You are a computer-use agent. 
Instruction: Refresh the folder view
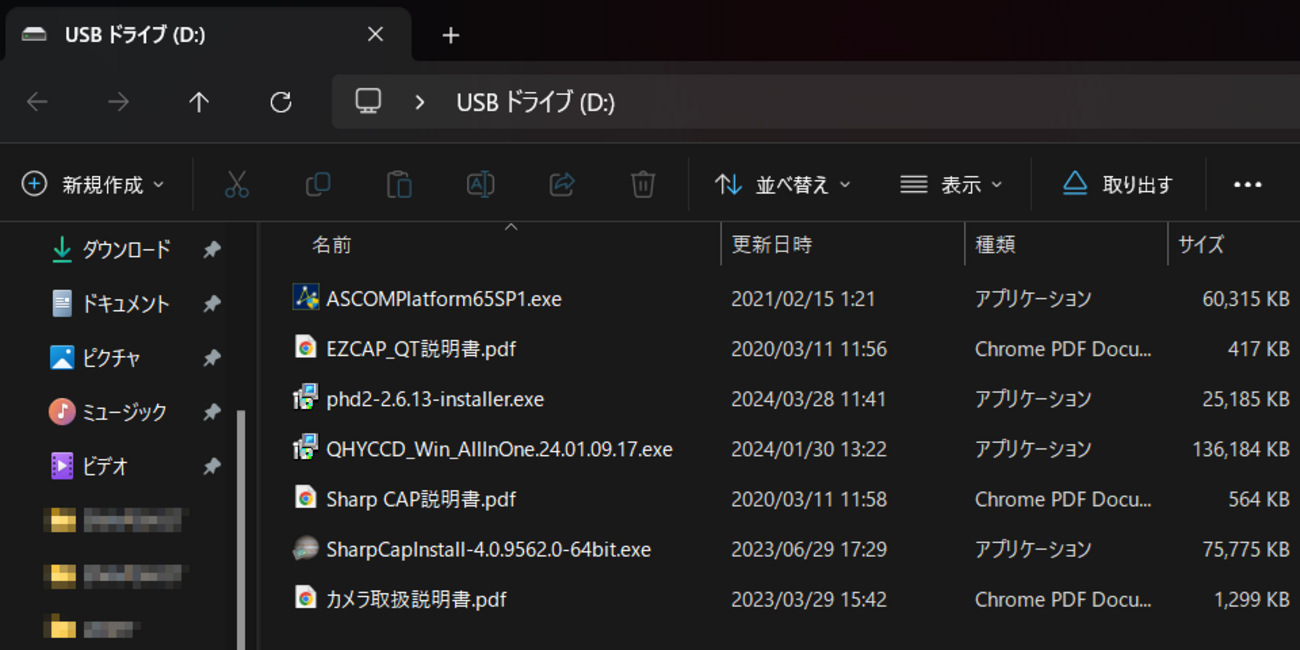281,102
